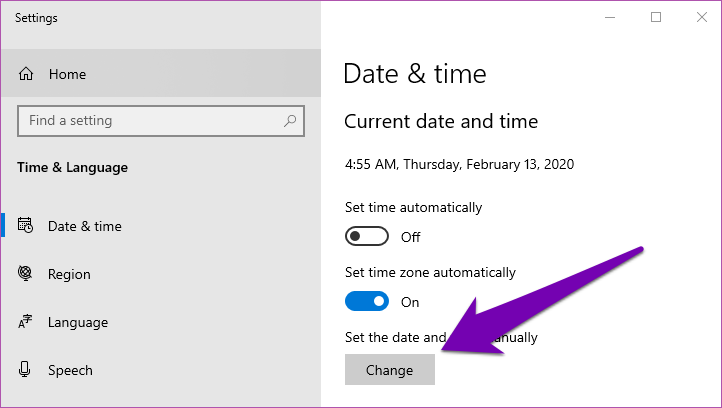Go to Settings Home
Viewport: 722px width, 408px height.
point(67,74)
